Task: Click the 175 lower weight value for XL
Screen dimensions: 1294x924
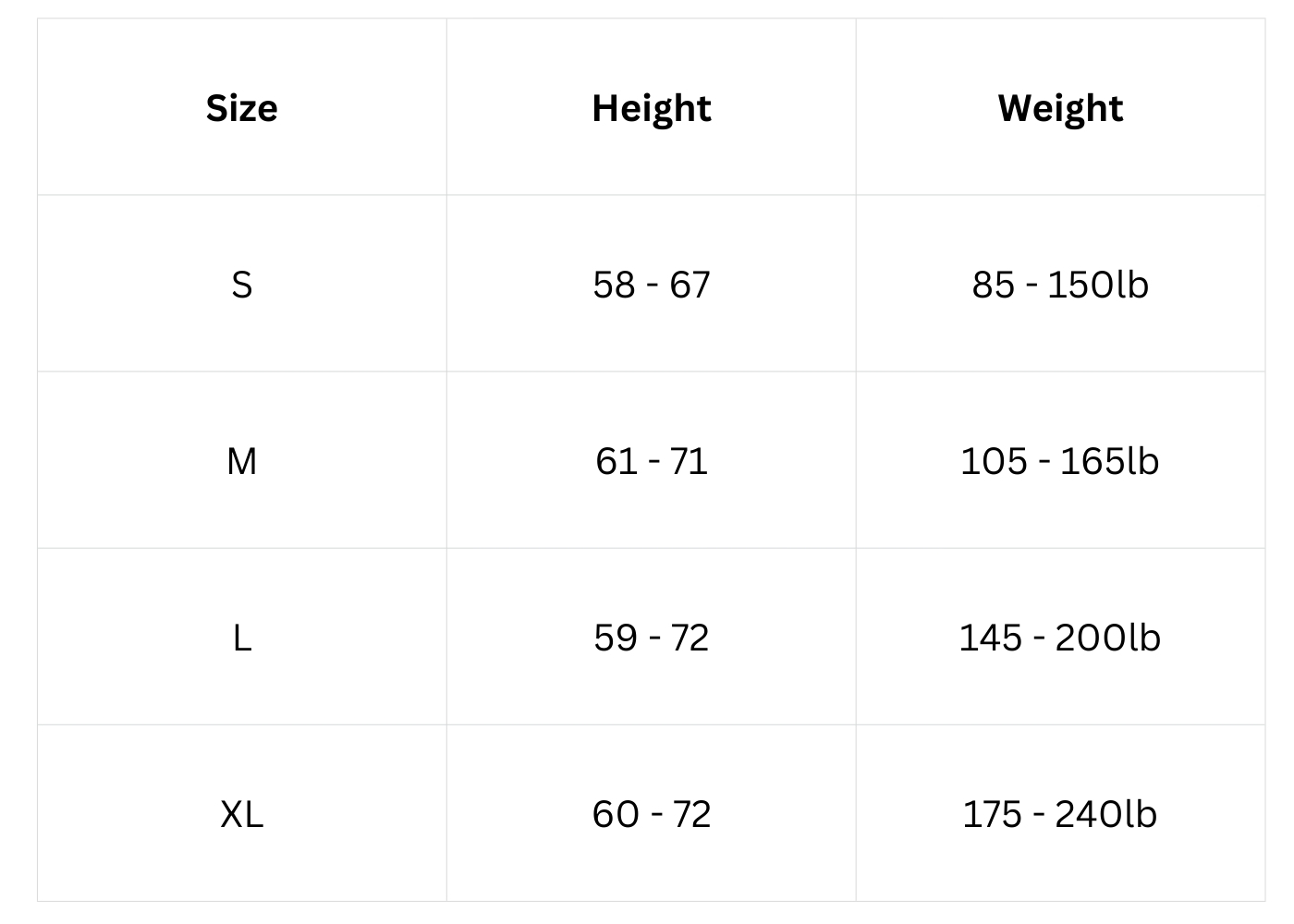Action: tap(992, 814)
